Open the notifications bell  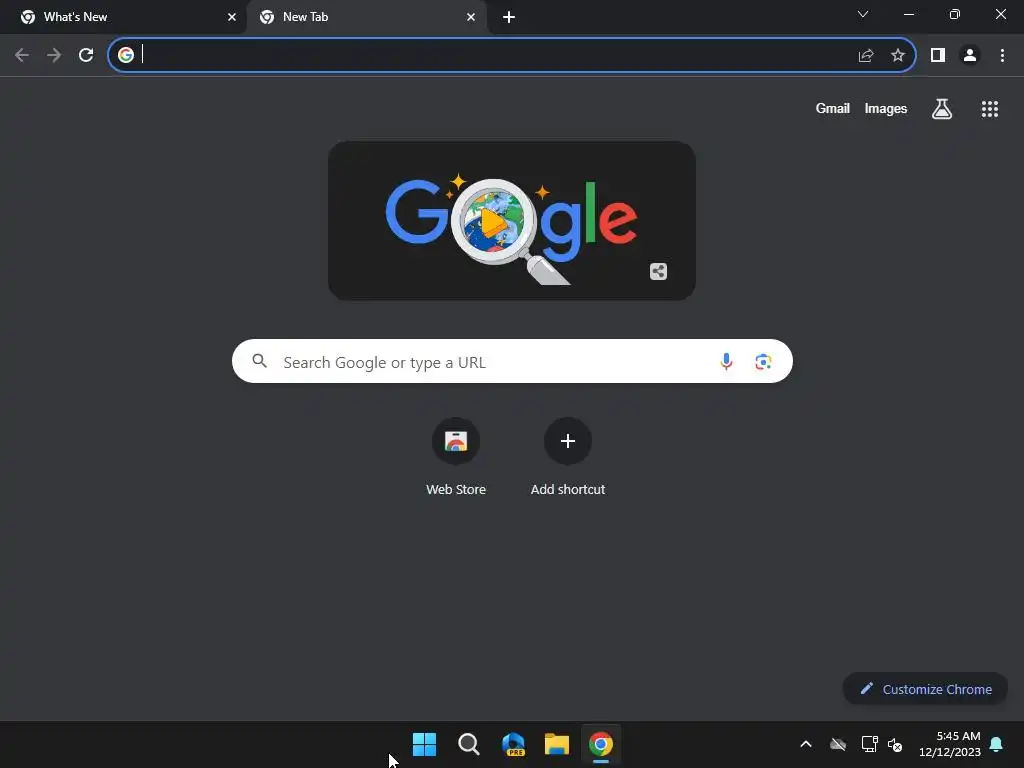coord(997,744)
